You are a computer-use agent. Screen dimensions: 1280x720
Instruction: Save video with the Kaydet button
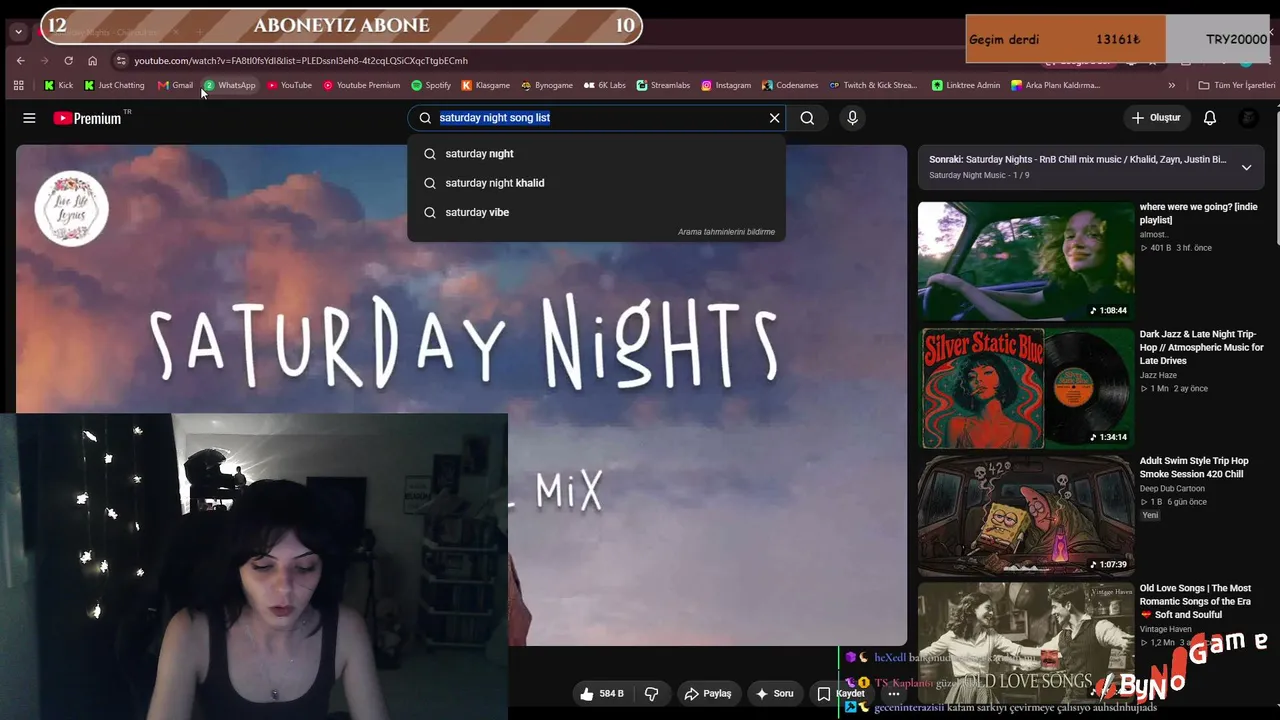841,694
